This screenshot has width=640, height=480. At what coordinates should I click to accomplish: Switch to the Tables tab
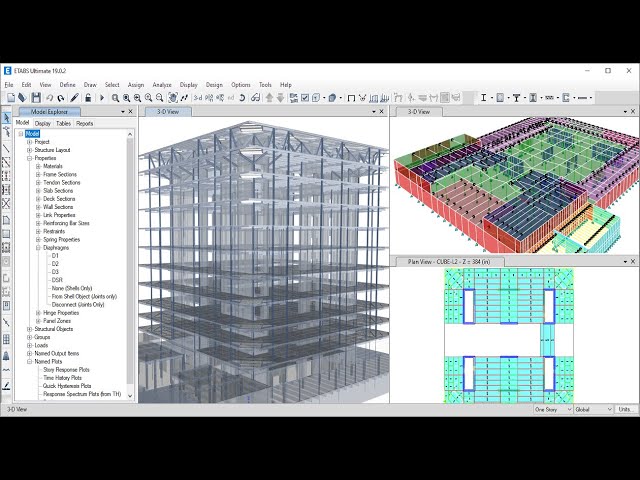click(x=63, y=124)
